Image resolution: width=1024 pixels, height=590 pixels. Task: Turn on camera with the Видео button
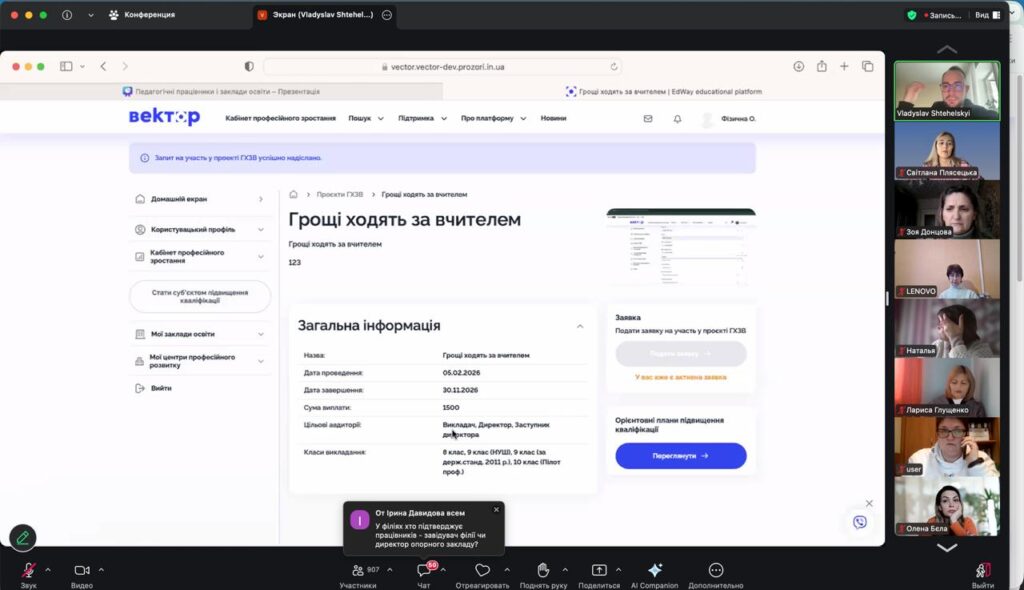pos(81,570)
